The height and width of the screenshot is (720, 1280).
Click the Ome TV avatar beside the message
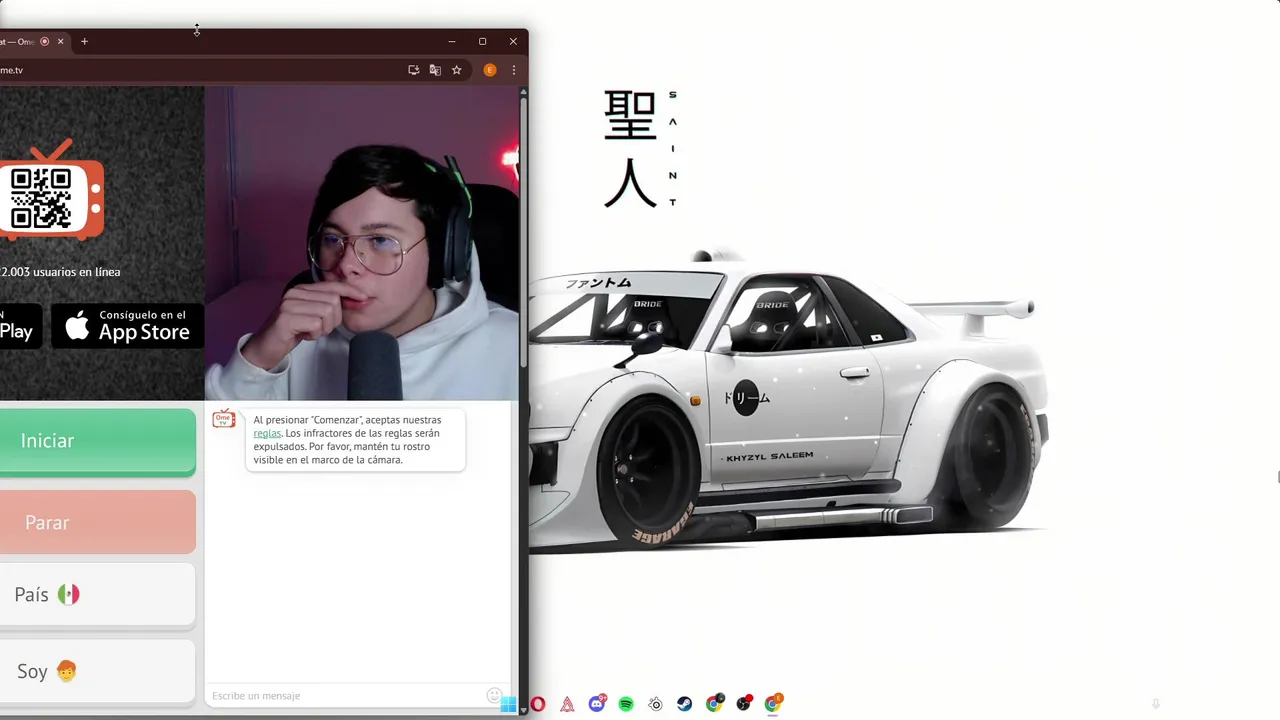223,419
